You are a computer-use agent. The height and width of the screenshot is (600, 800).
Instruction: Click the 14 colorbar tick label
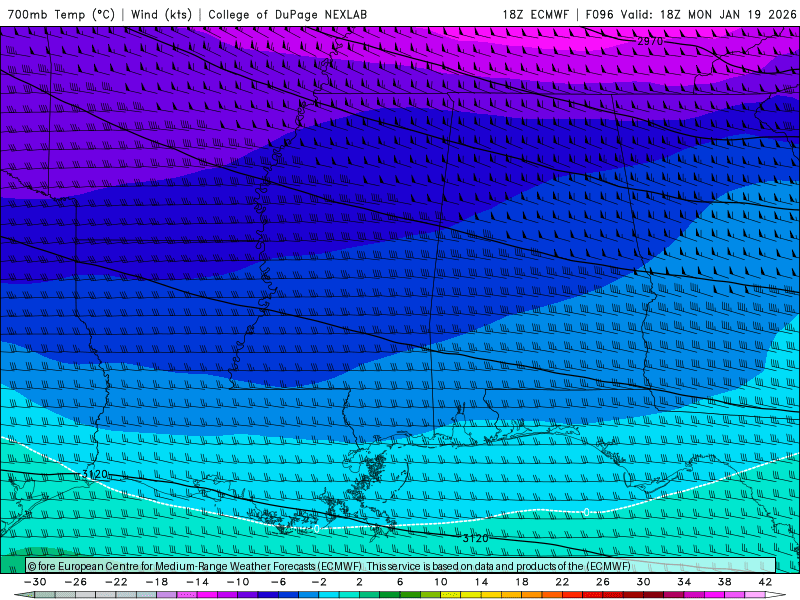pyautogui.click(x=481, y=582)
